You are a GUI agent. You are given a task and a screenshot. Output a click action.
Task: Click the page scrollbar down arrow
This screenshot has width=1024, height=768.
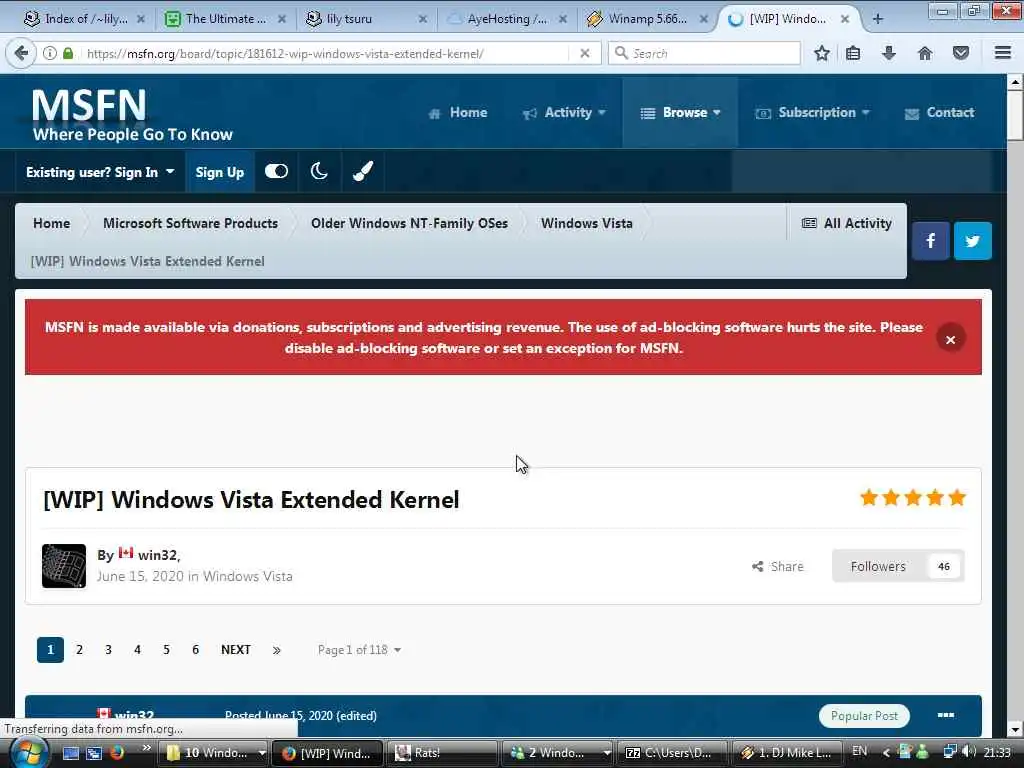[1014, 728]
